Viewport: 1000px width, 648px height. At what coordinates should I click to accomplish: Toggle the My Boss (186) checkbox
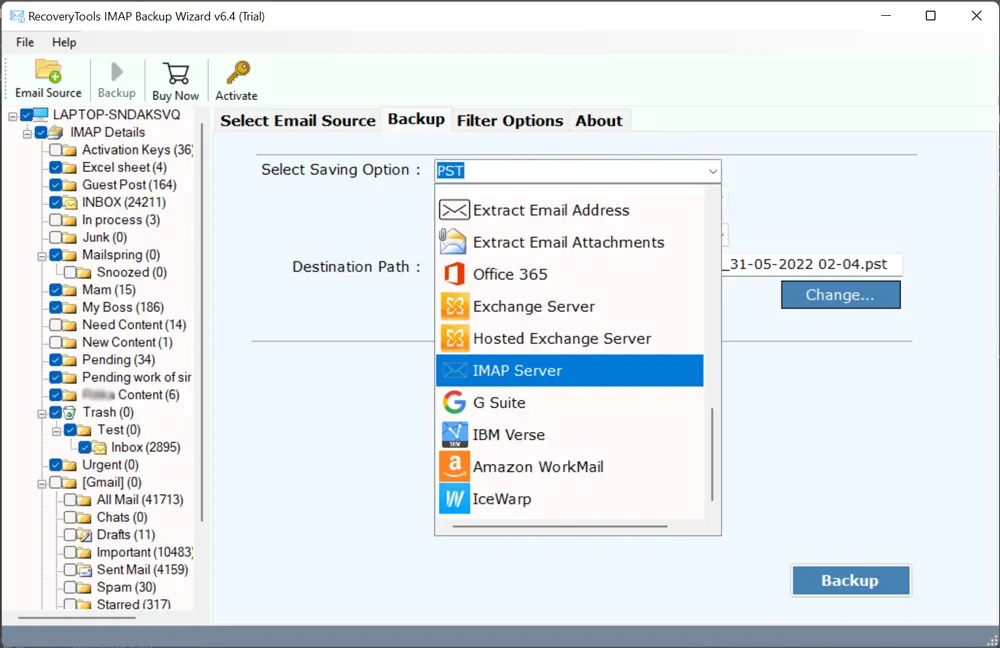[56, 307]
